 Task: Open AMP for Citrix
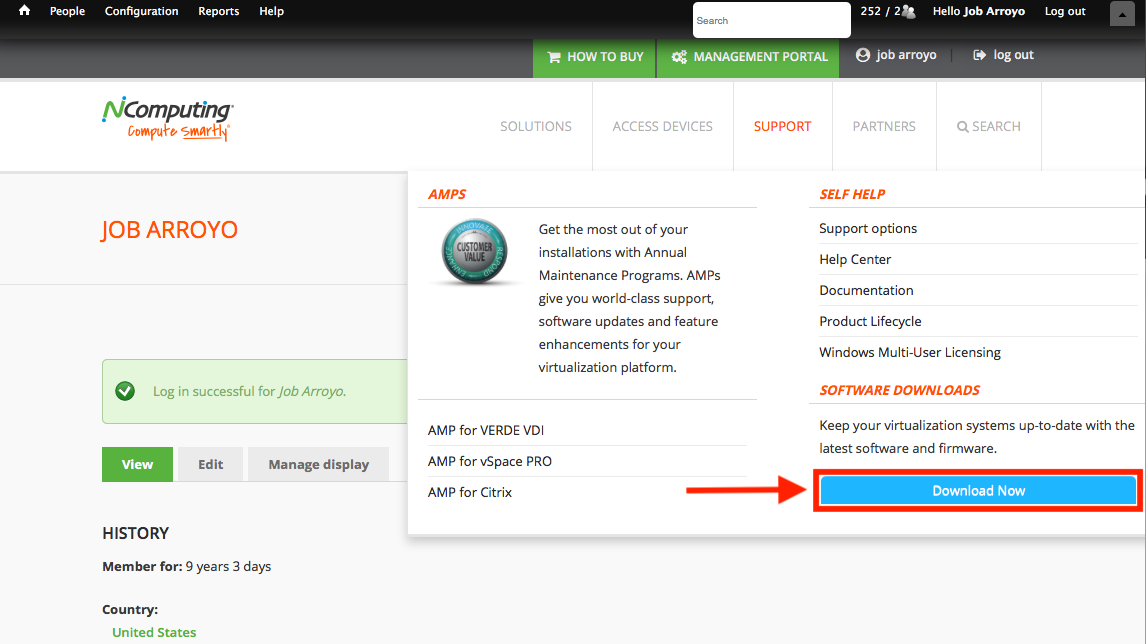click(469, 492)
